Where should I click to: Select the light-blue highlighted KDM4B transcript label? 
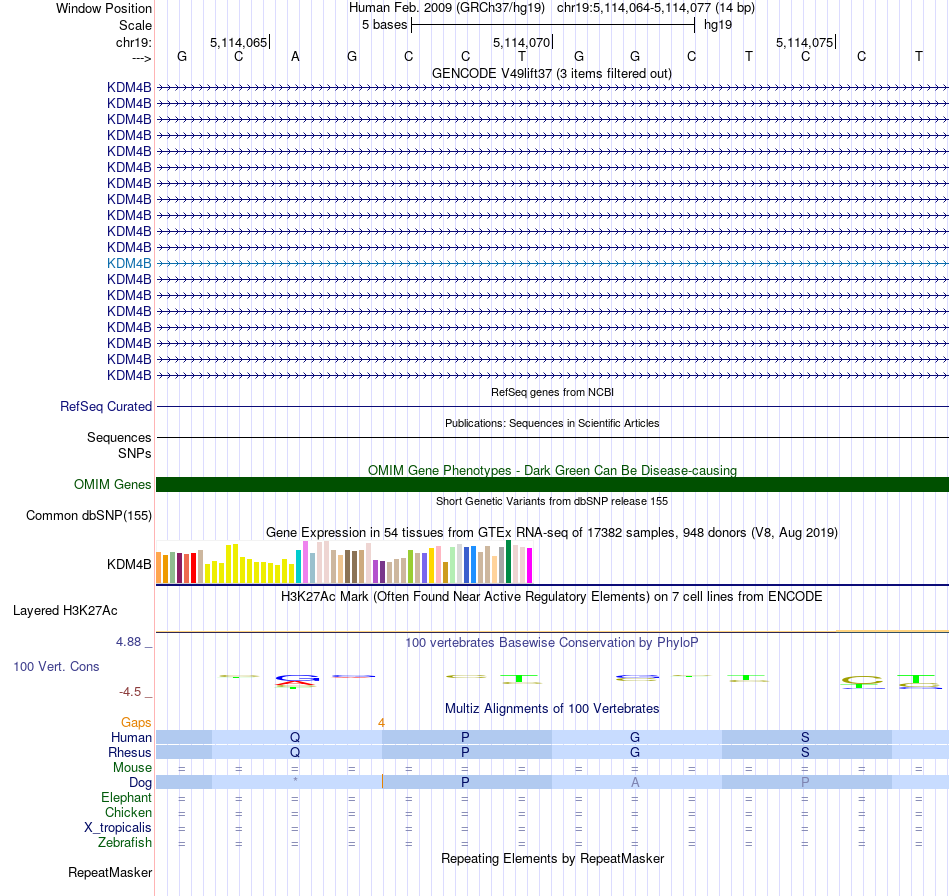[x=129, y=264]
